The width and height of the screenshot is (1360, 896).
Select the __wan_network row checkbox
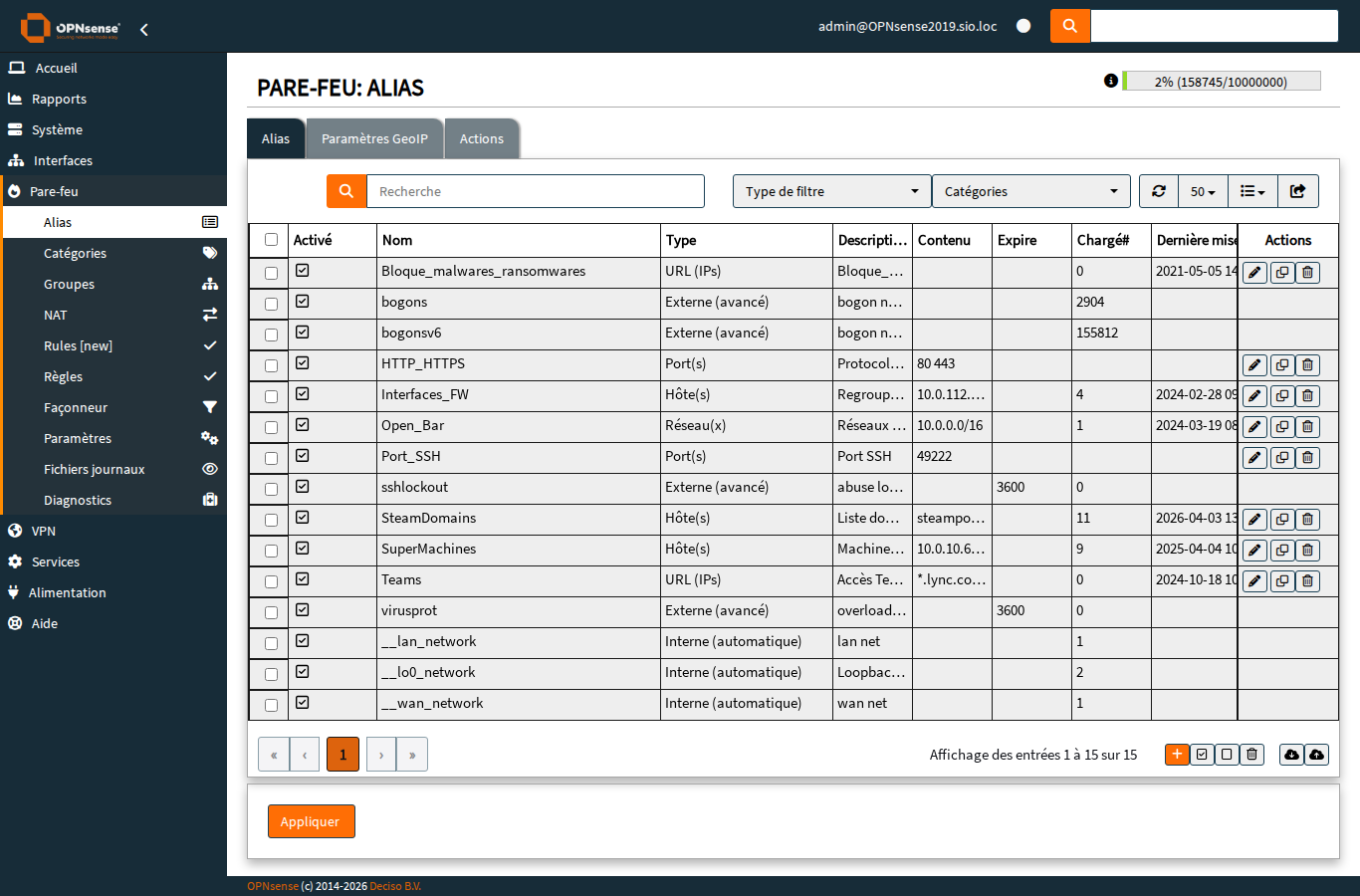tap(271, 705)
